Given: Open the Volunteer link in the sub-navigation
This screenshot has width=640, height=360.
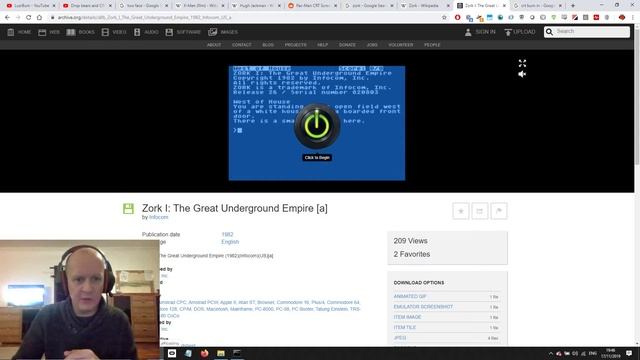Looking at the screenshot, I should point(401,45).
